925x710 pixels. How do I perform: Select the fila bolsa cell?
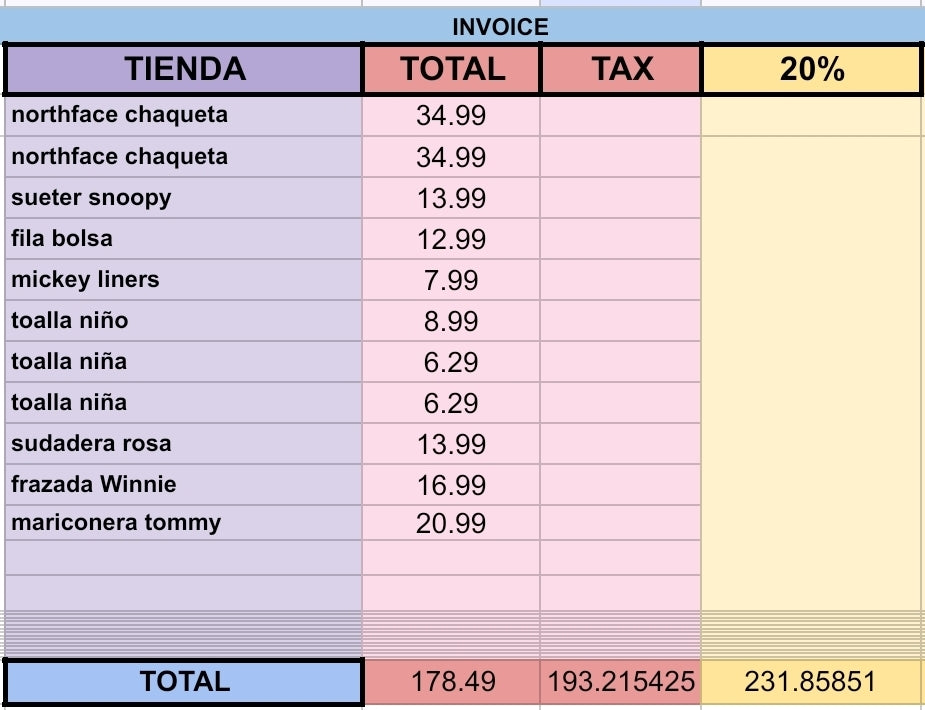184,239
